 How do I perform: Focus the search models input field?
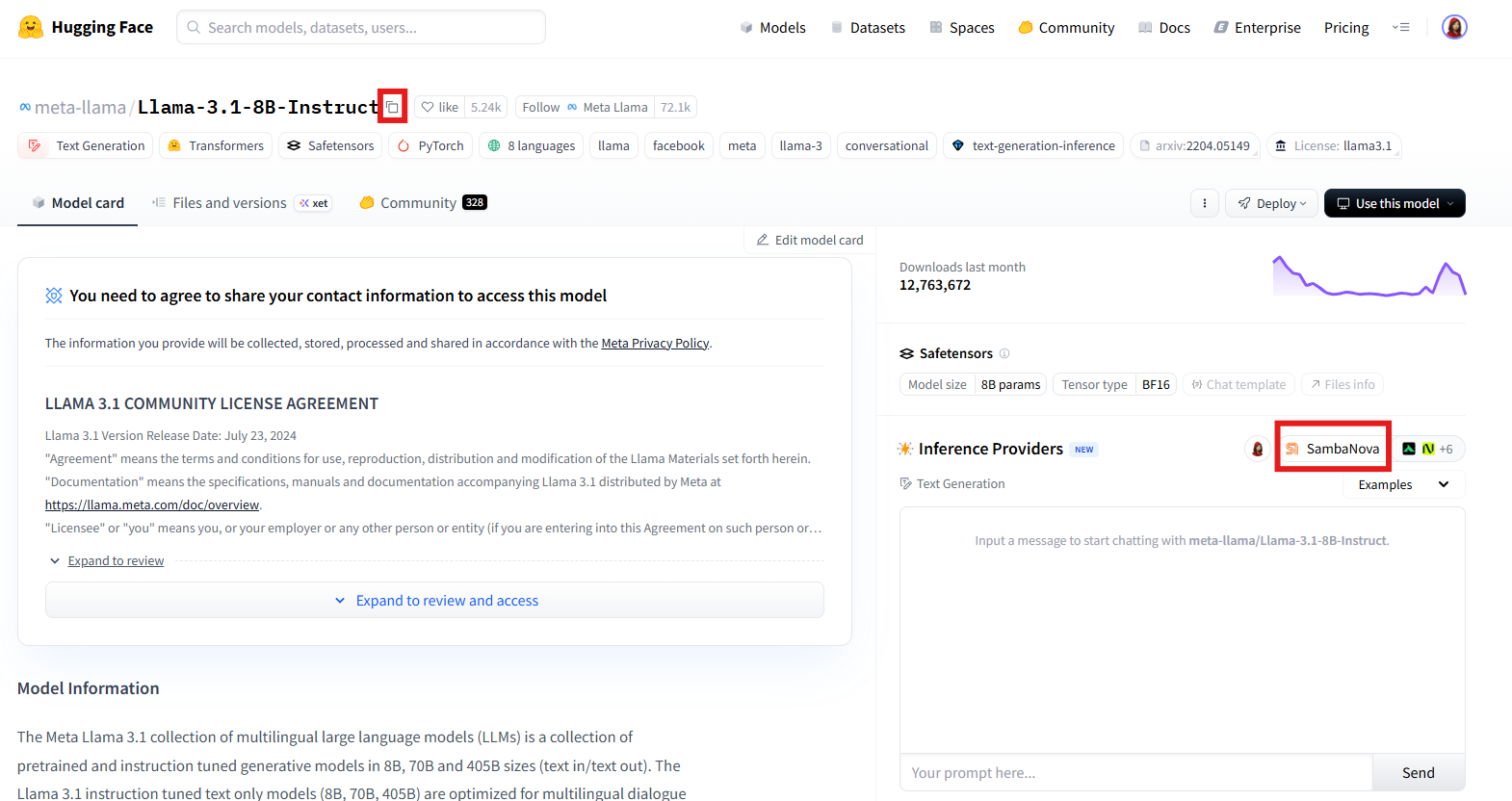[361, 27]
